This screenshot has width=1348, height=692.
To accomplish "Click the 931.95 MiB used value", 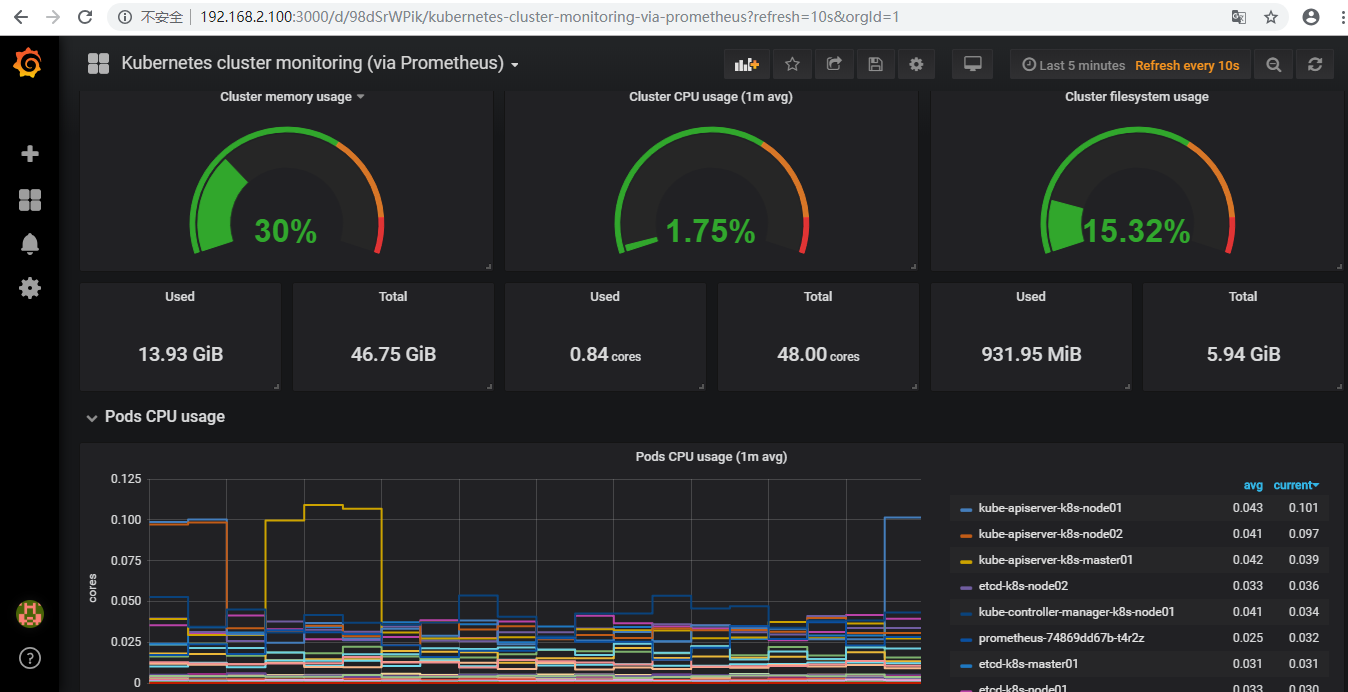I will coord(1031,354).
